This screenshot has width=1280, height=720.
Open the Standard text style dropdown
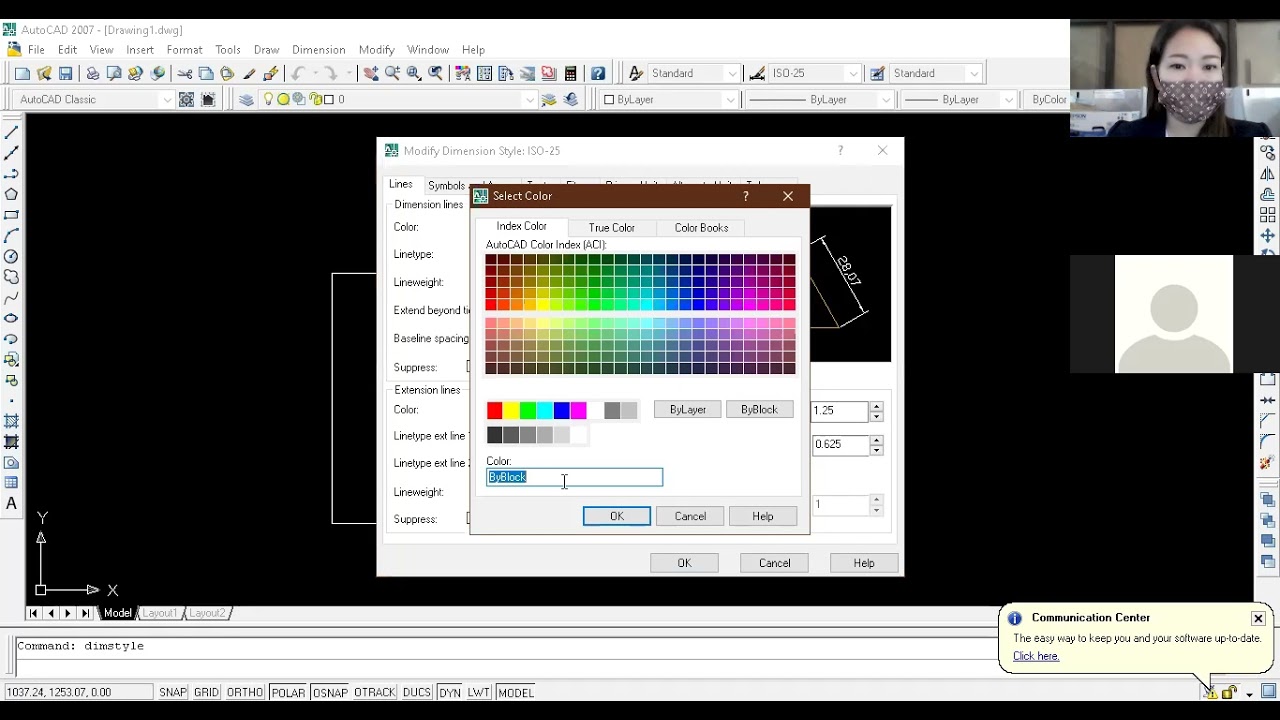tap(732, 73)
